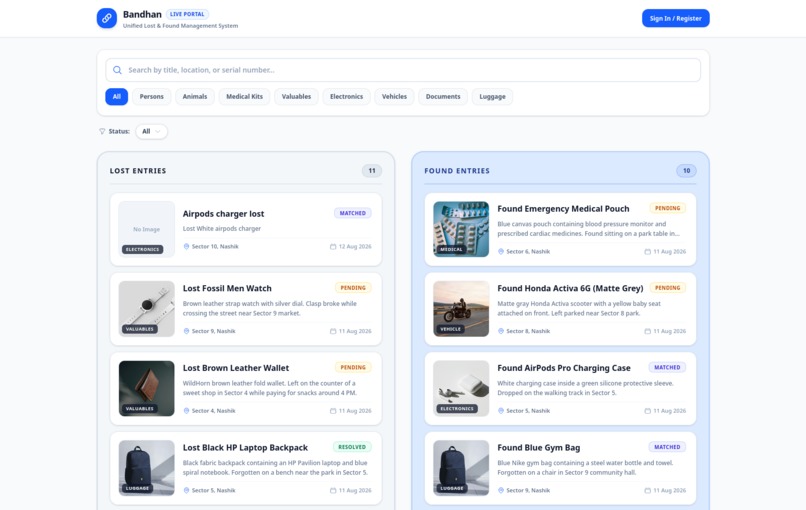Click the status filter funnel icon
Viewport: 806px width, 510px height.
tap(102, 131)
